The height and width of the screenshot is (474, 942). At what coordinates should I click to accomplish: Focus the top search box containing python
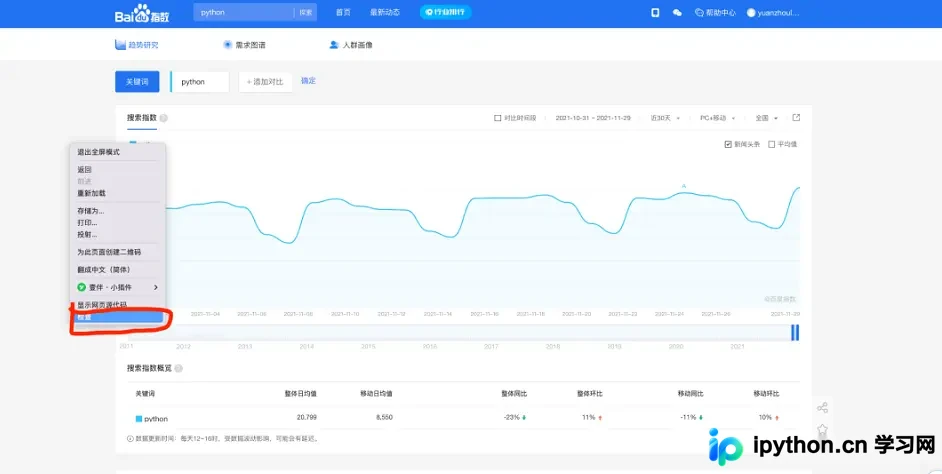[245, 13]
